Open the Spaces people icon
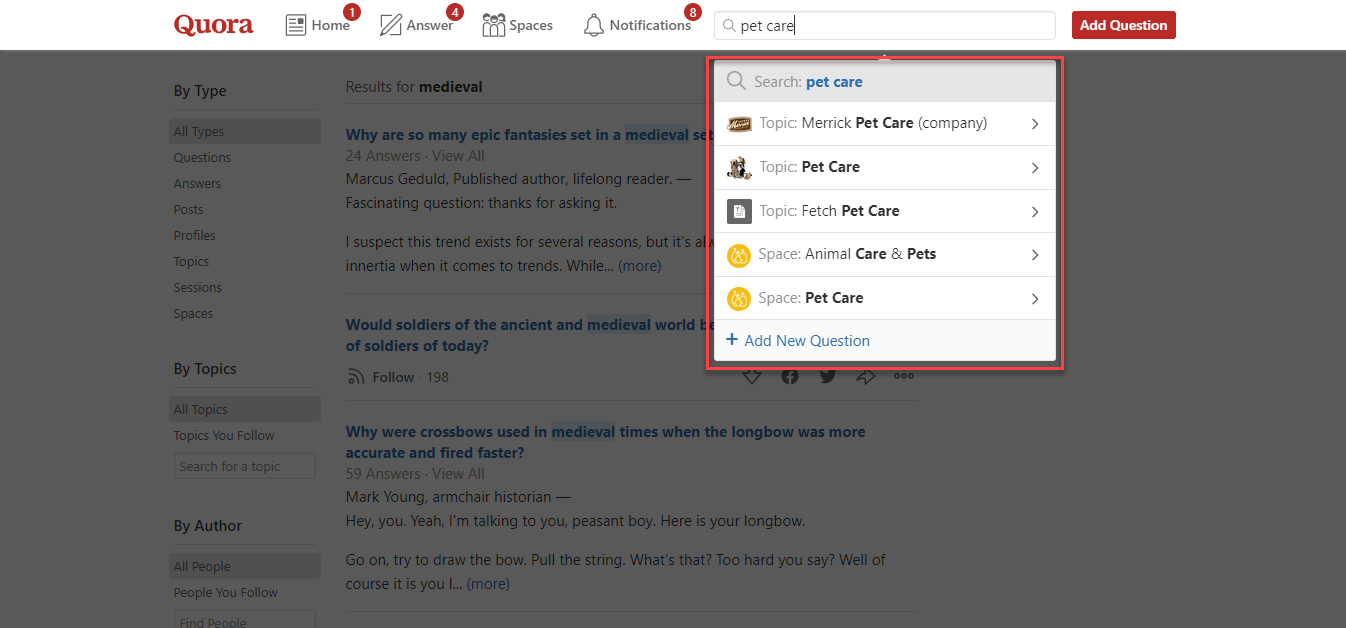Image resolution: width=1346 pixels, height=628 pixels. click(493, 25)
